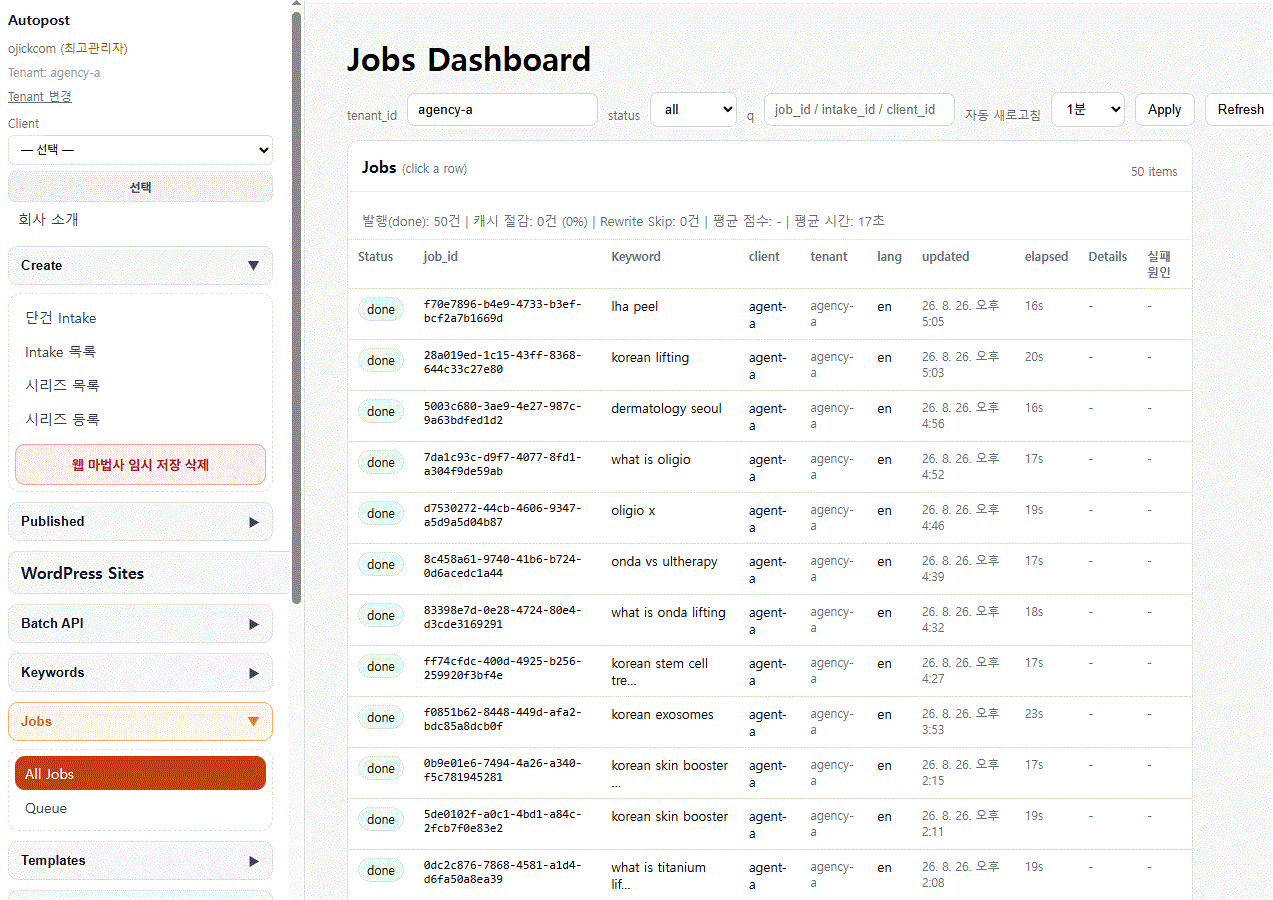The image size is (1273, 900).
Task: Click done status of lha peel row
Action: pos(381,309)
